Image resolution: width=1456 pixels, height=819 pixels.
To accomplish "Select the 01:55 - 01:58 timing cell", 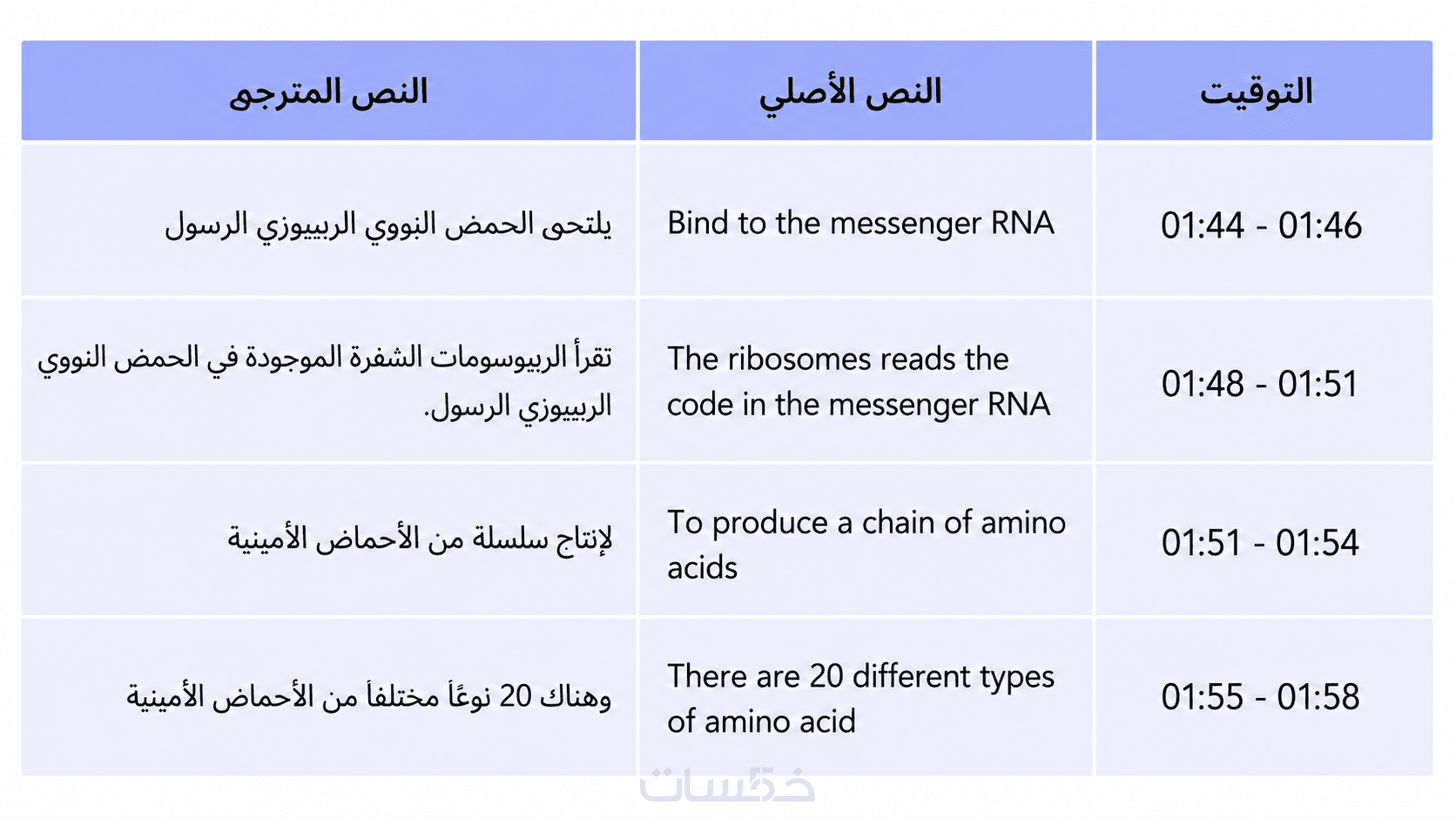I will pyautogui.click(x=1260, y=697).
